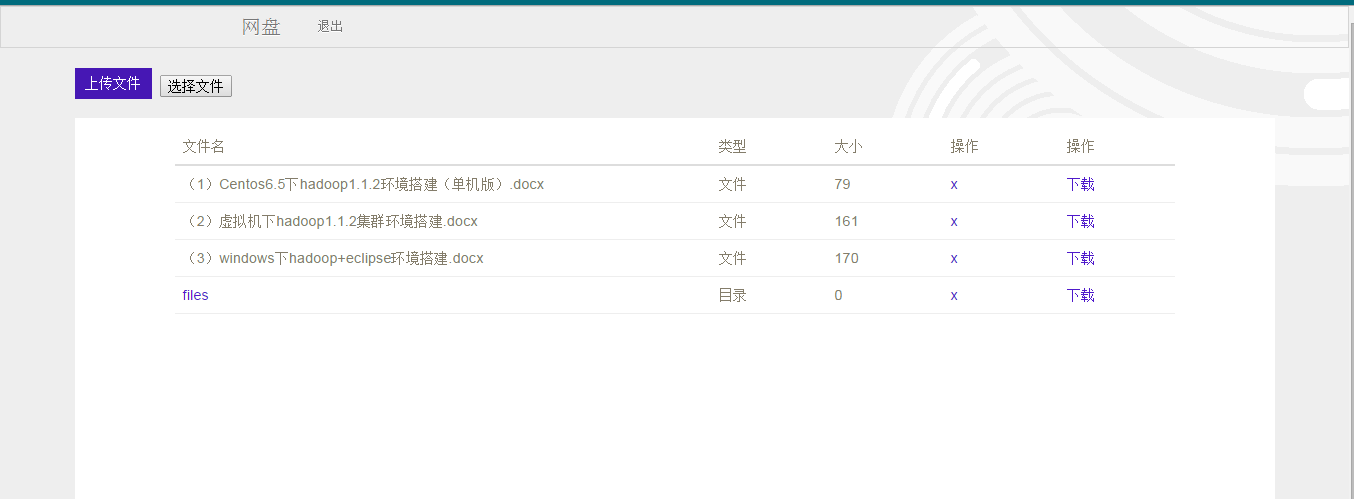Delete the files directory

point(954,295)
